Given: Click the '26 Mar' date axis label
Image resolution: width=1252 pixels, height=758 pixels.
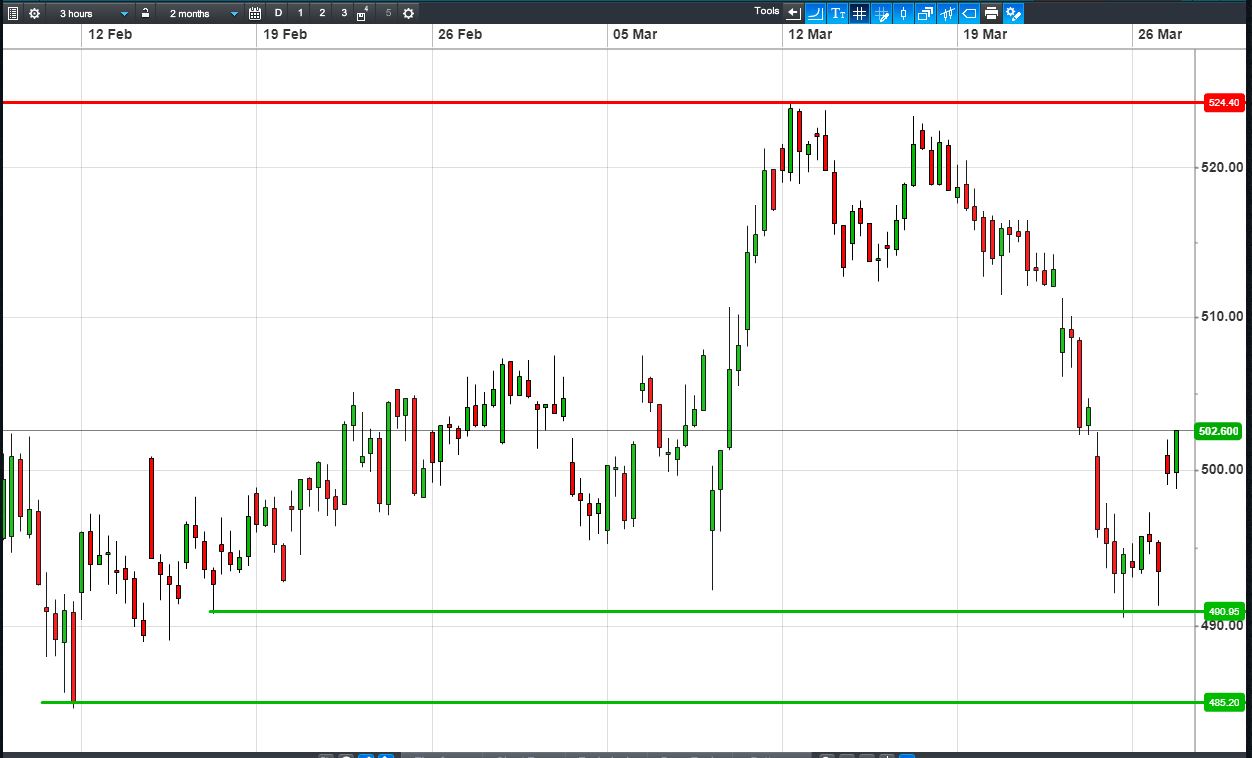Looking at the screenshot, I should pyautogui.click(x=1160, y=34).
